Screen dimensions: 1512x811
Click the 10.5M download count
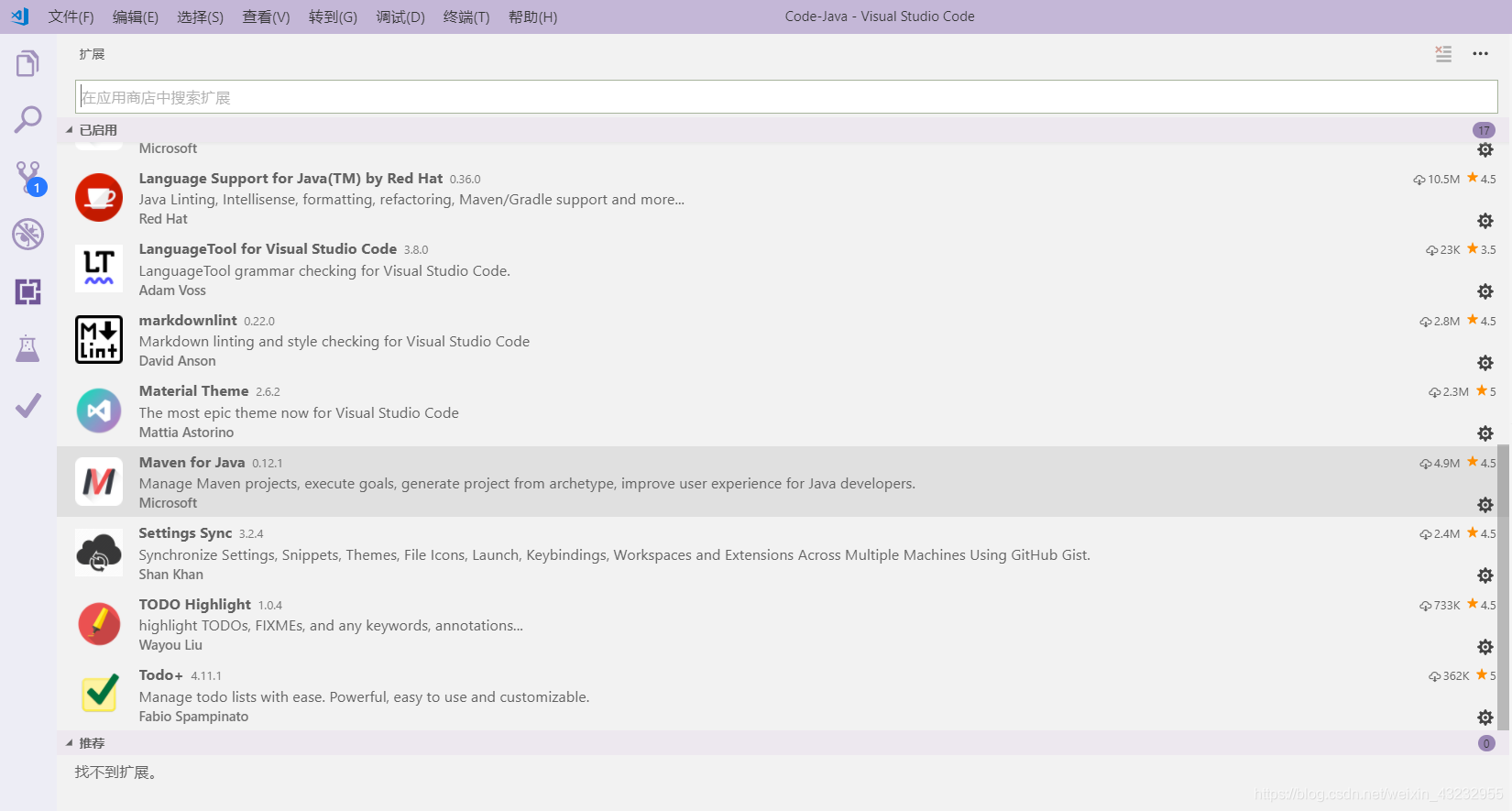tap(1437, 180)
